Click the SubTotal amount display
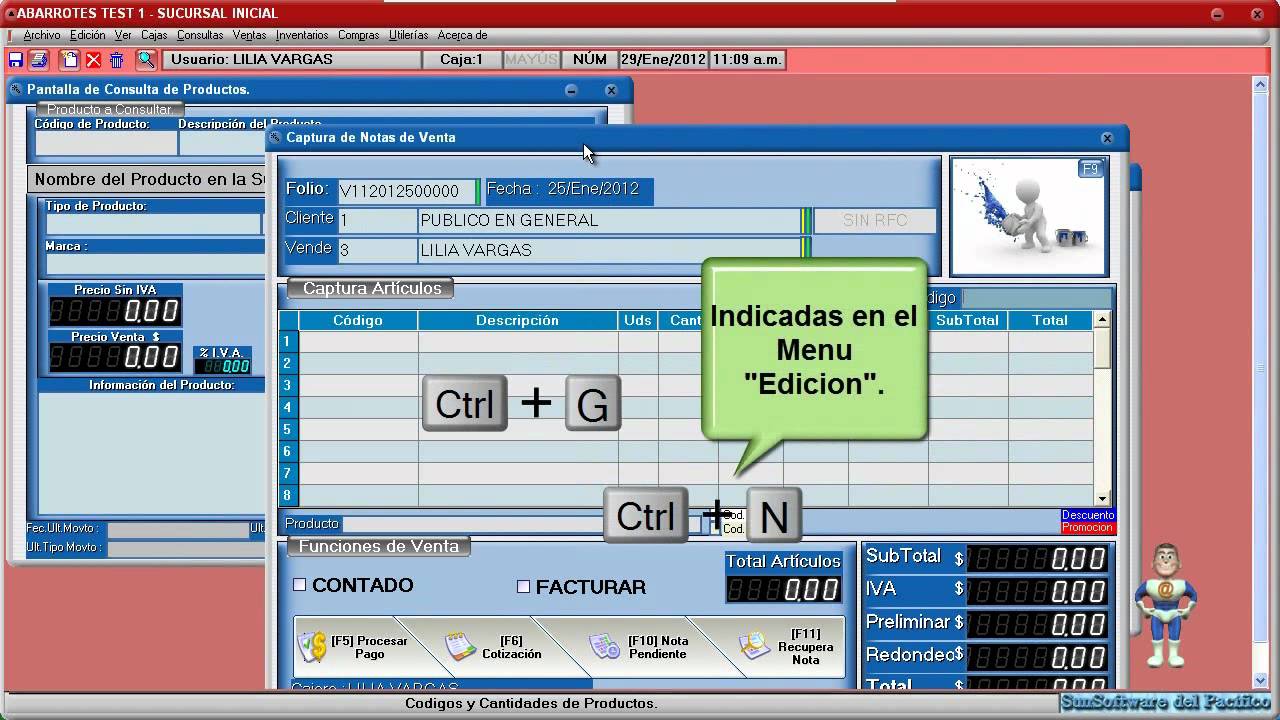Viewport: 1280px width, 720px height. (x=1037, y=559)
